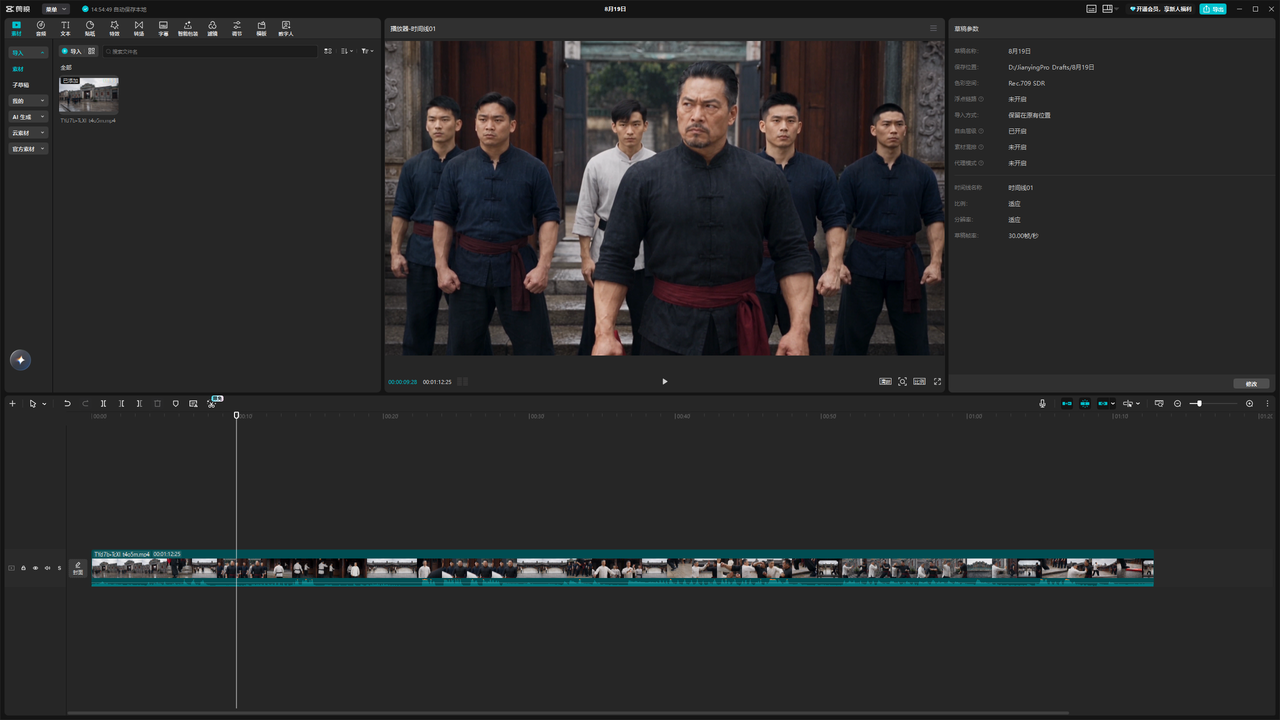
Task: Open the 特效 effects tab
Action: (114, 27)
